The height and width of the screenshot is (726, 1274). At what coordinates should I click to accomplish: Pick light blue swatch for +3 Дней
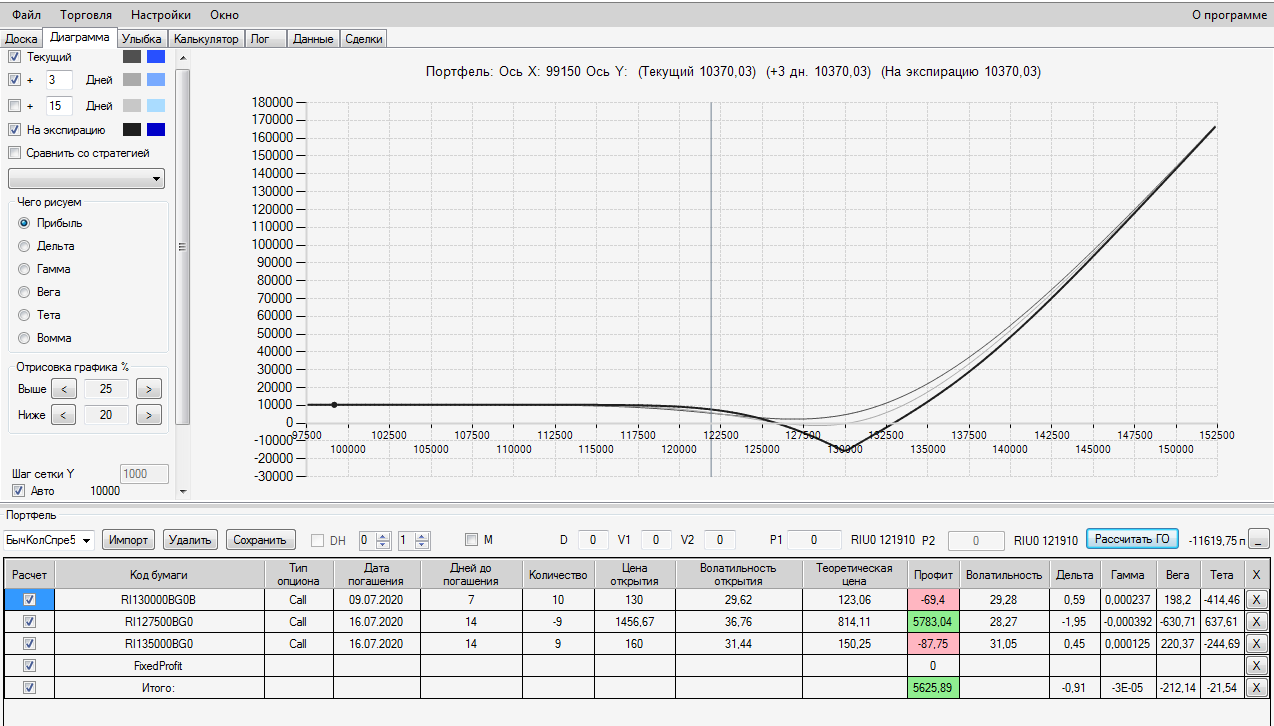coord(156,79)
